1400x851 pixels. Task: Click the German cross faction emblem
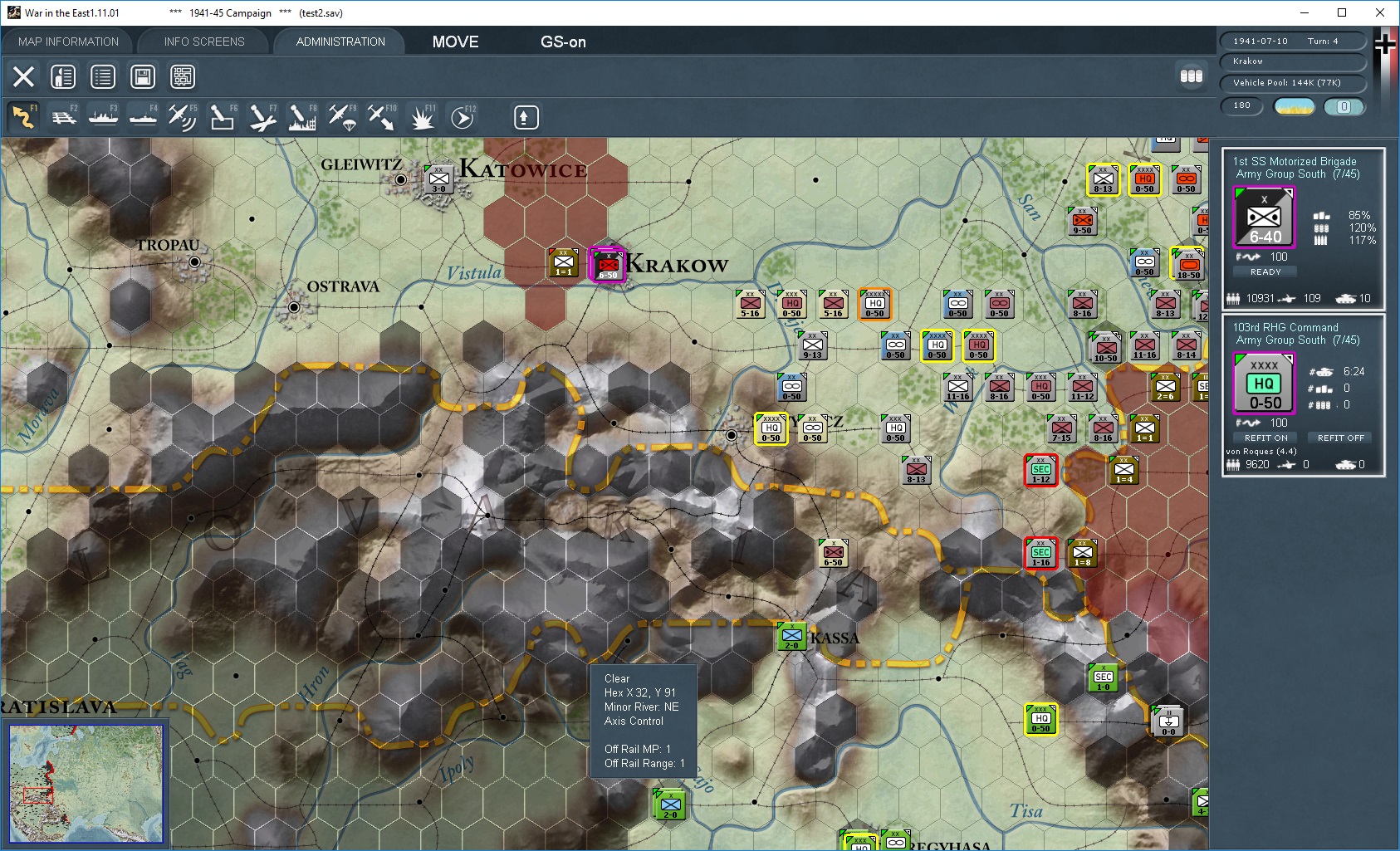(x=1385, y=43)
